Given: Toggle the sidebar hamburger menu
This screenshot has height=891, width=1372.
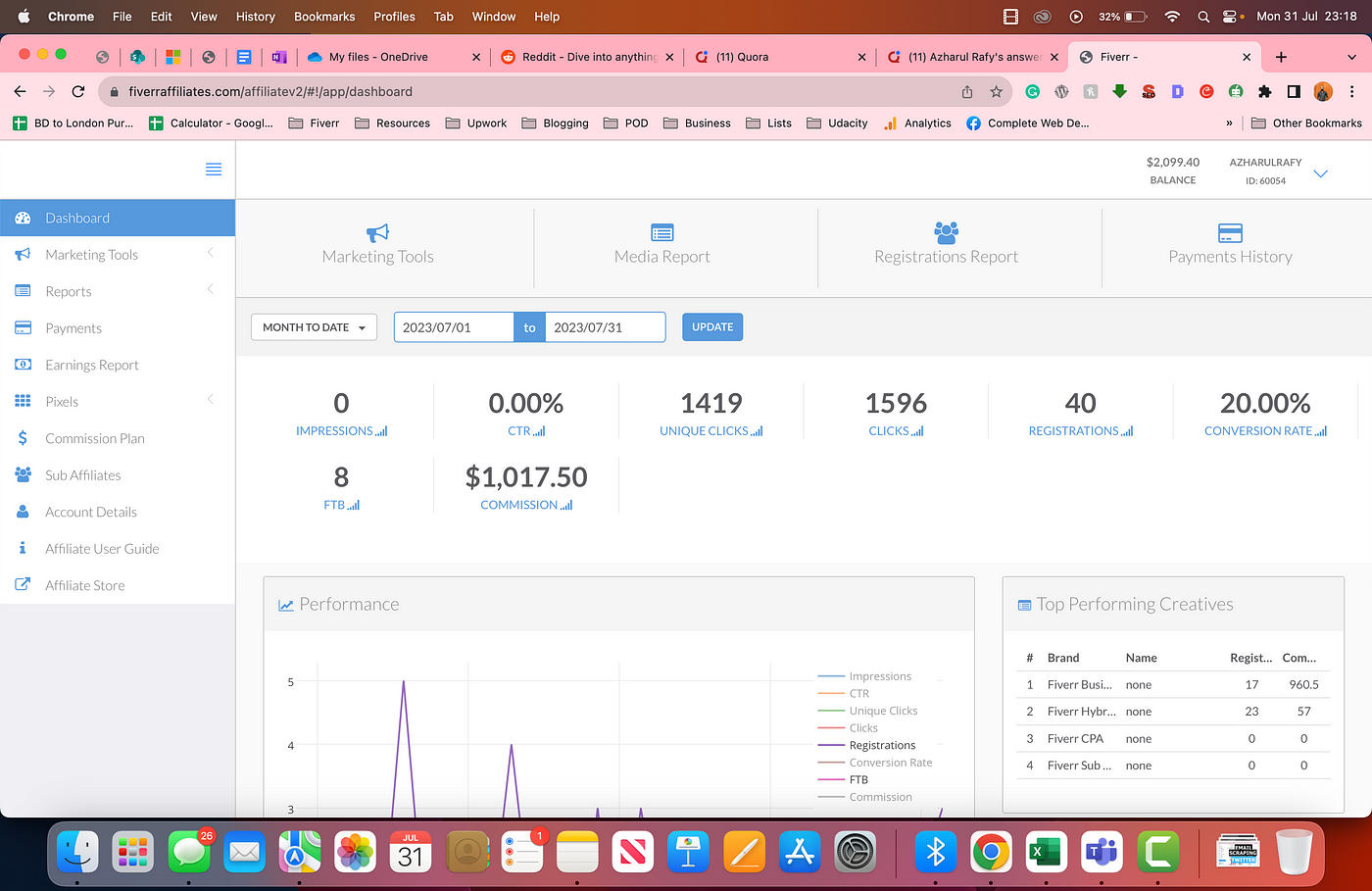Looking at the screenshot, I should (x=213, y=170).
